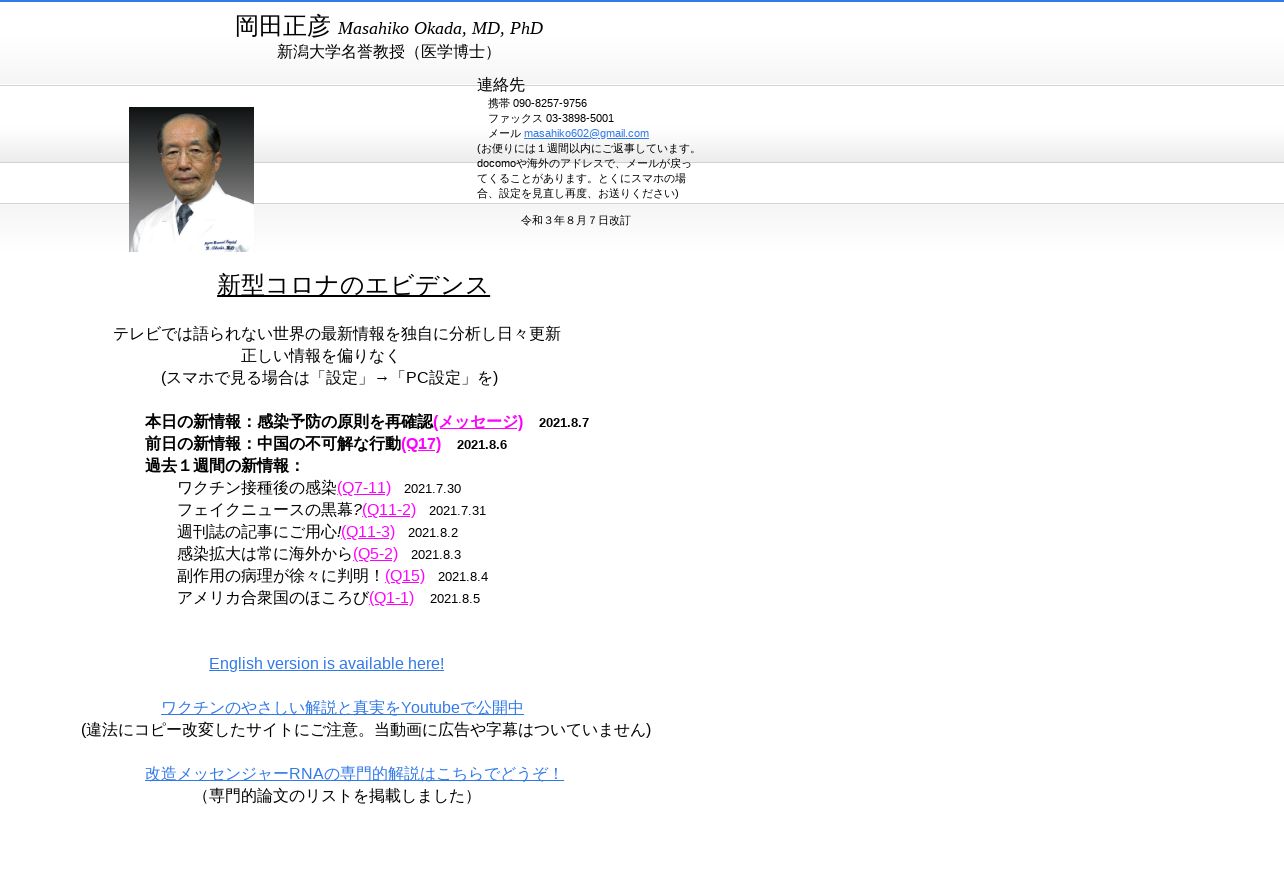Open the modified messenger RNA explanation link
This screenshot has height=895, width=1284.
[354, 774]
